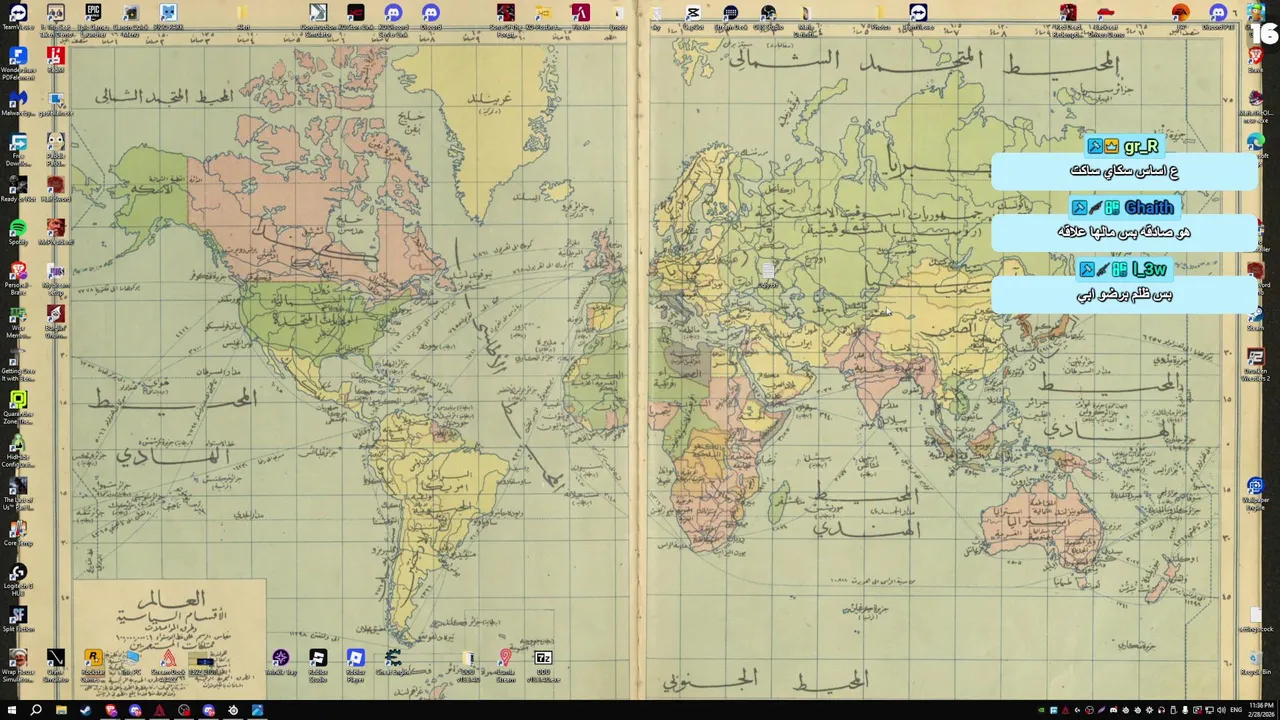Open File Explorer from the taskbar
The image size is (1280, 720).
[61, 711]
